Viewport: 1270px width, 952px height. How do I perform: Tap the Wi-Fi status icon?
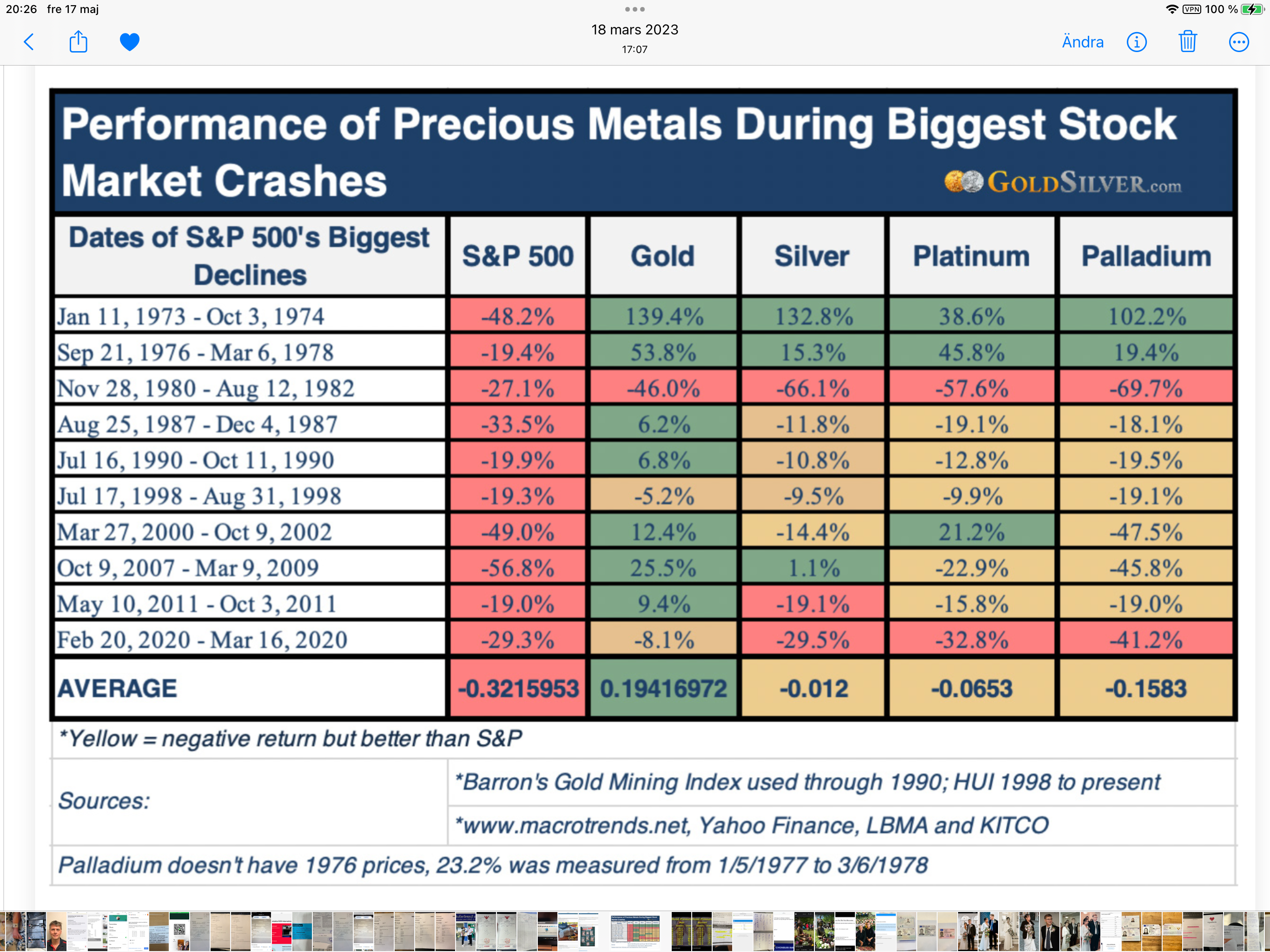click(1172, 9)
